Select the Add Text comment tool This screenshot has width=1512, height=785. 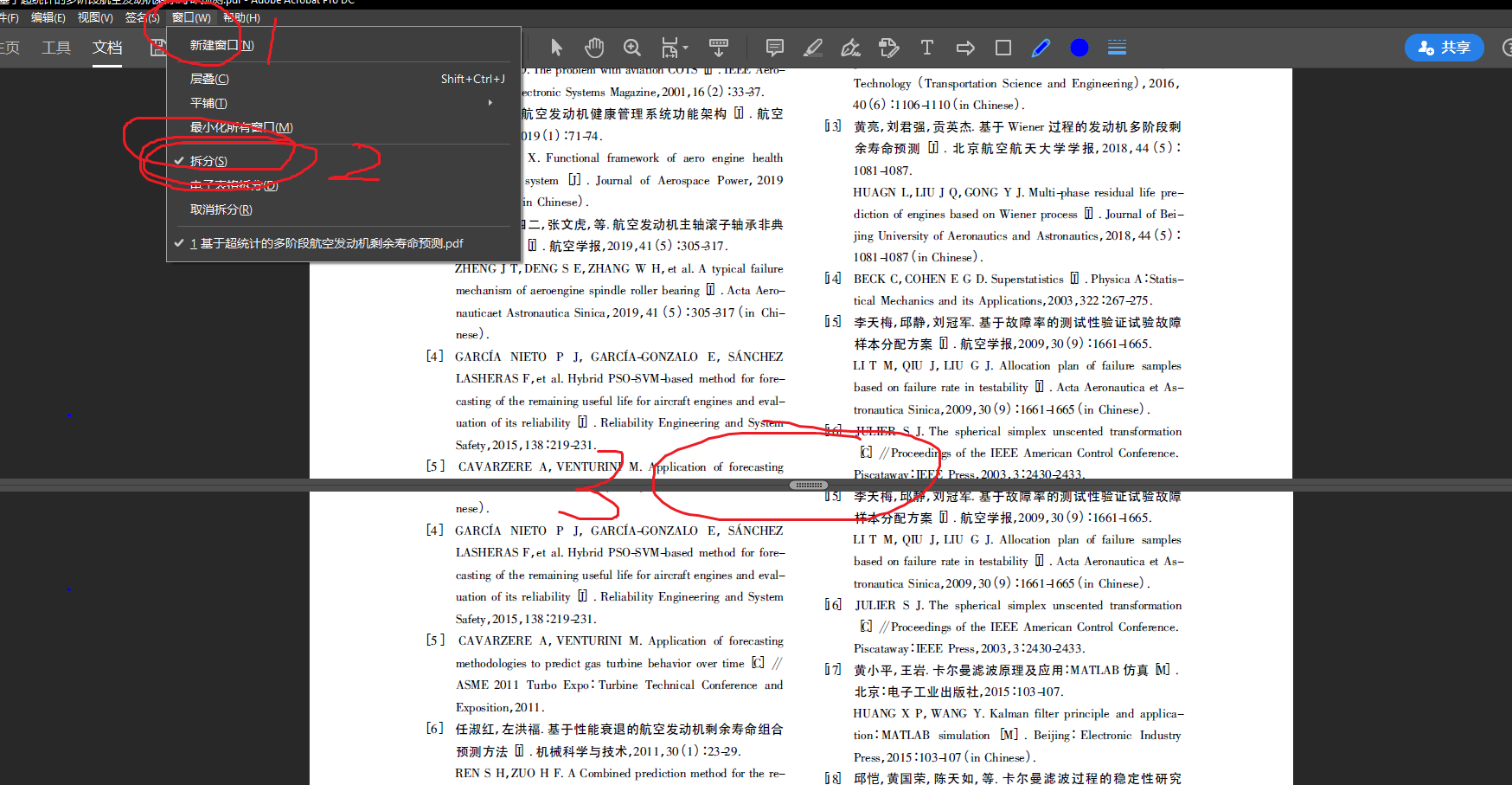pos(926,48)
